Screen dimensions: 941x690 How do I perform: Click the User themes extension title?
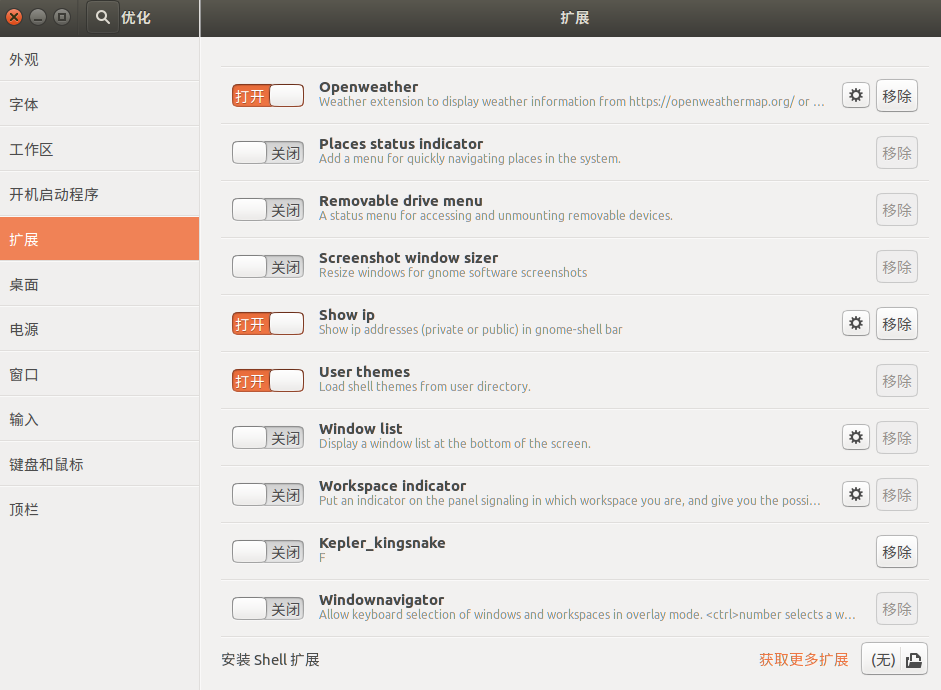point(364,372)
